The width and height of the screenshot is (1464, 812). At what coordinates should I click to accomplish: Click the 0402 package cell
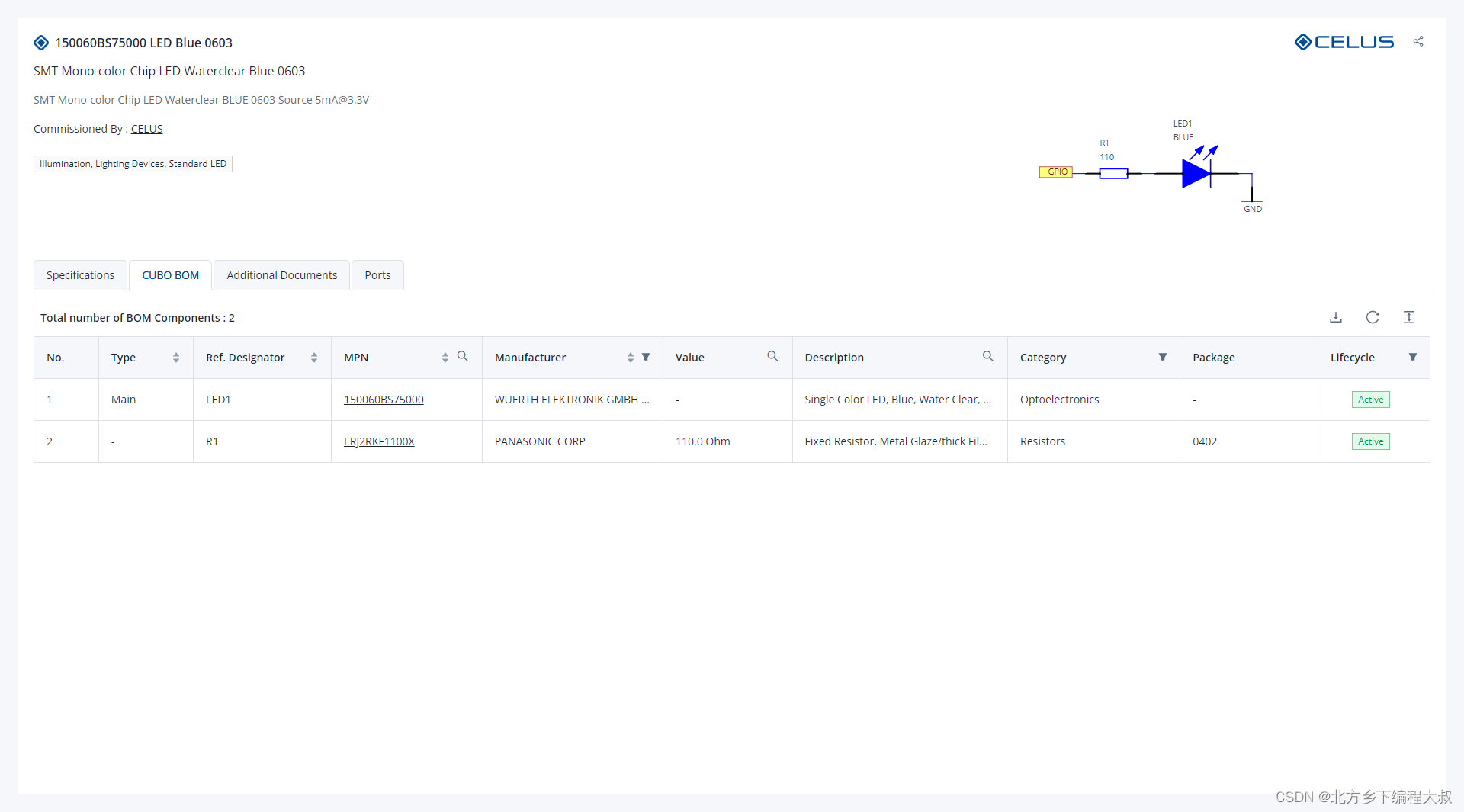pos(1248,441)
